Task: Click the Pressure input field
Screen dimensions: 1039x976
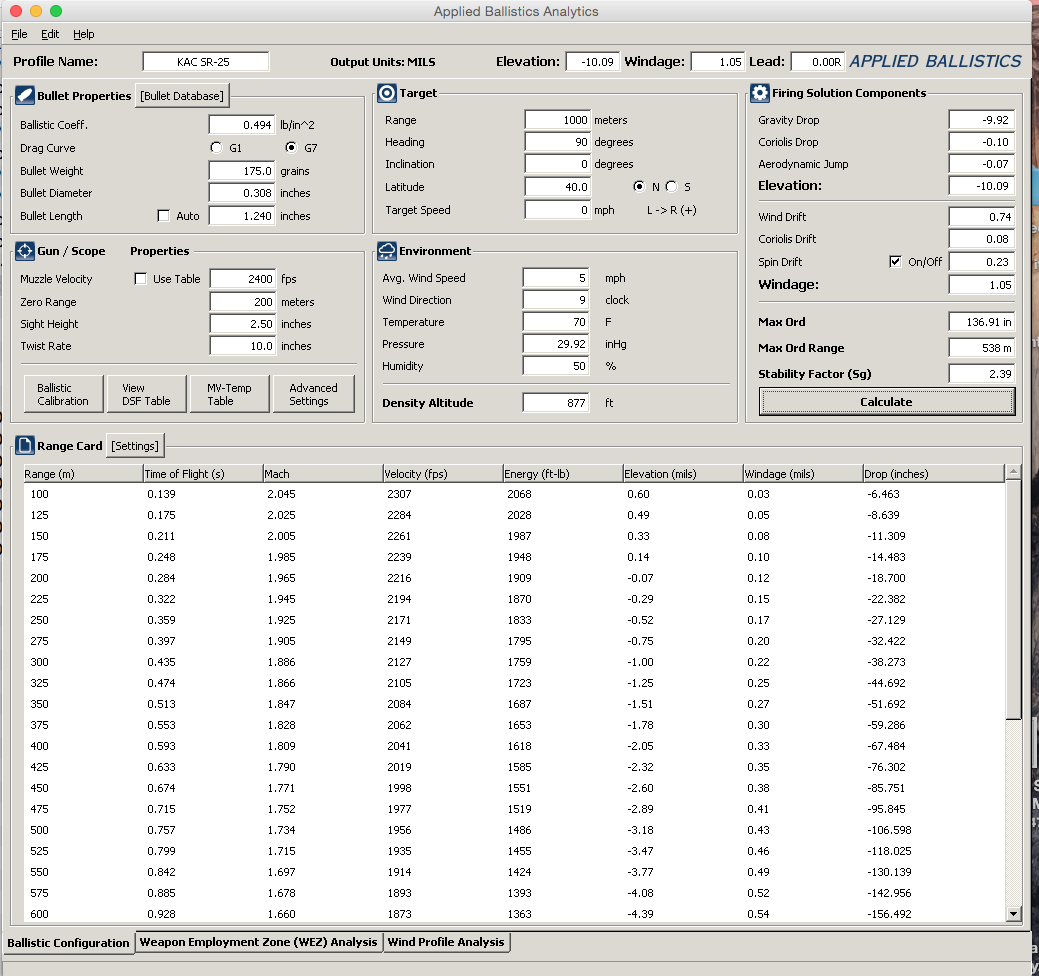Action: tap(555, 343)
